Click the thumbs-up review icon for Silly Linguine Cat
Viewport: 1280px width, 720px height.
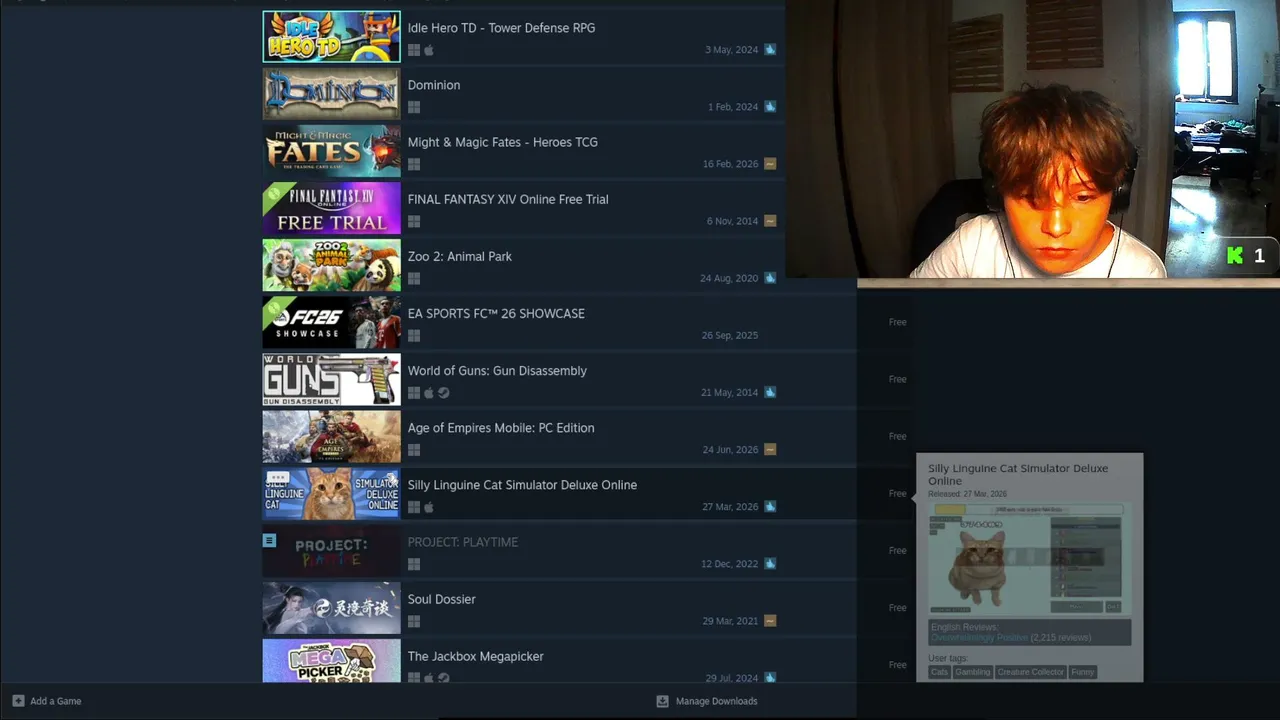click(770, 506)
